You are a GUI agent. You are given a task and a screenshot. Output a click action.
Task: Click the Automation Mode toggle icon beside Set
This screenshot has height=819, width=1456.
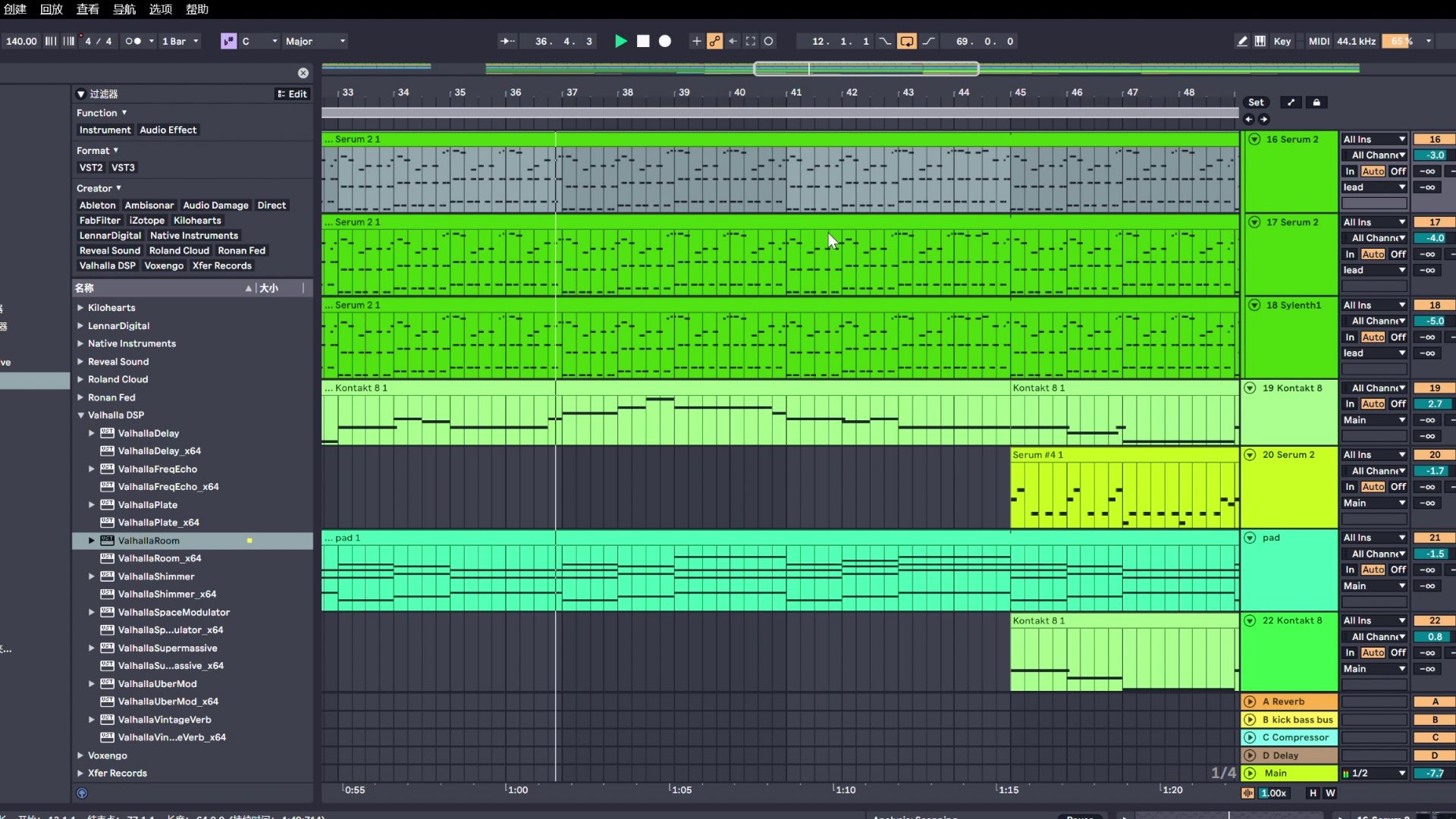pos(1291,102)
